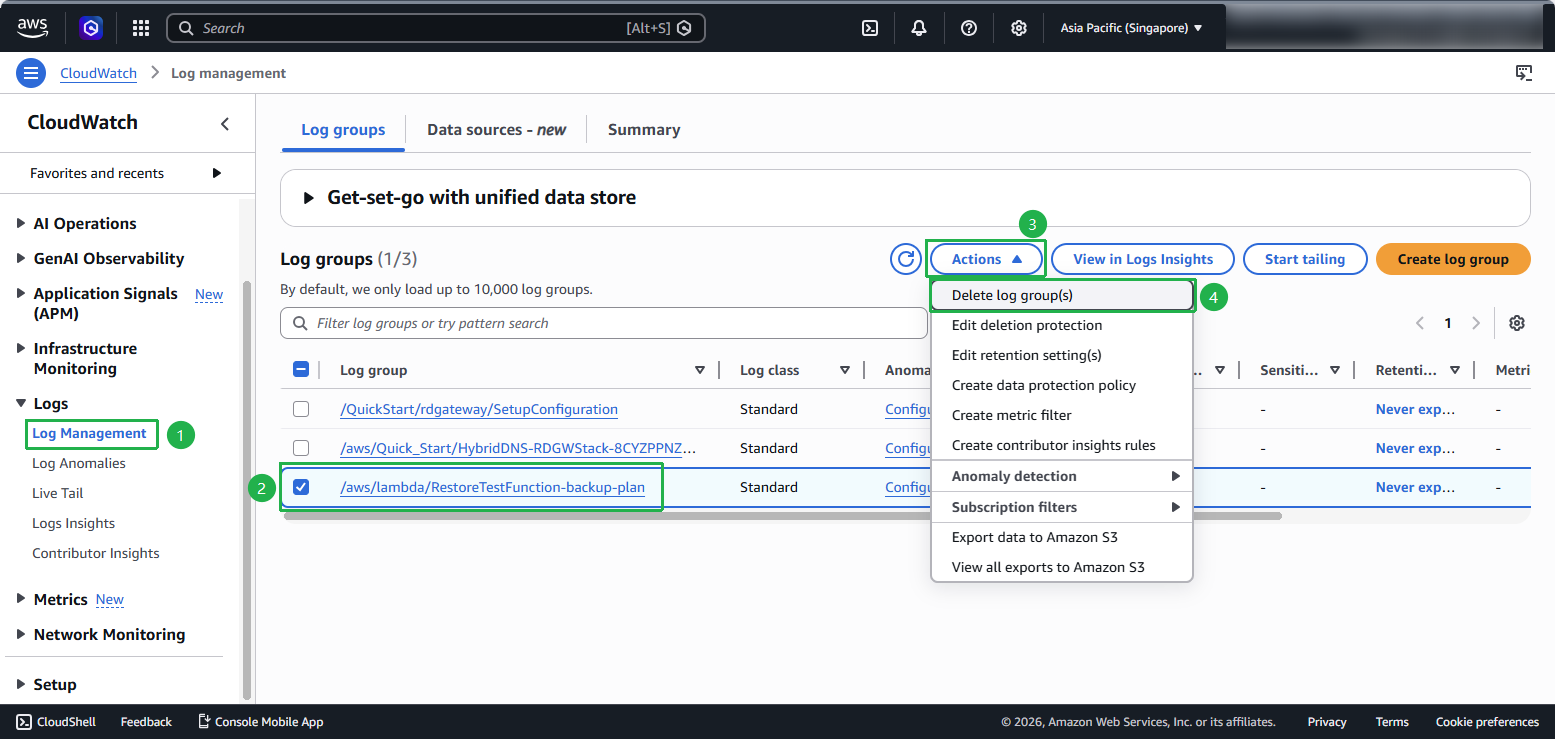Image resolution: width=1555 pixels, height=739 pixels.
Task: Choose Create metric filter
Action: coord(1062,415)
